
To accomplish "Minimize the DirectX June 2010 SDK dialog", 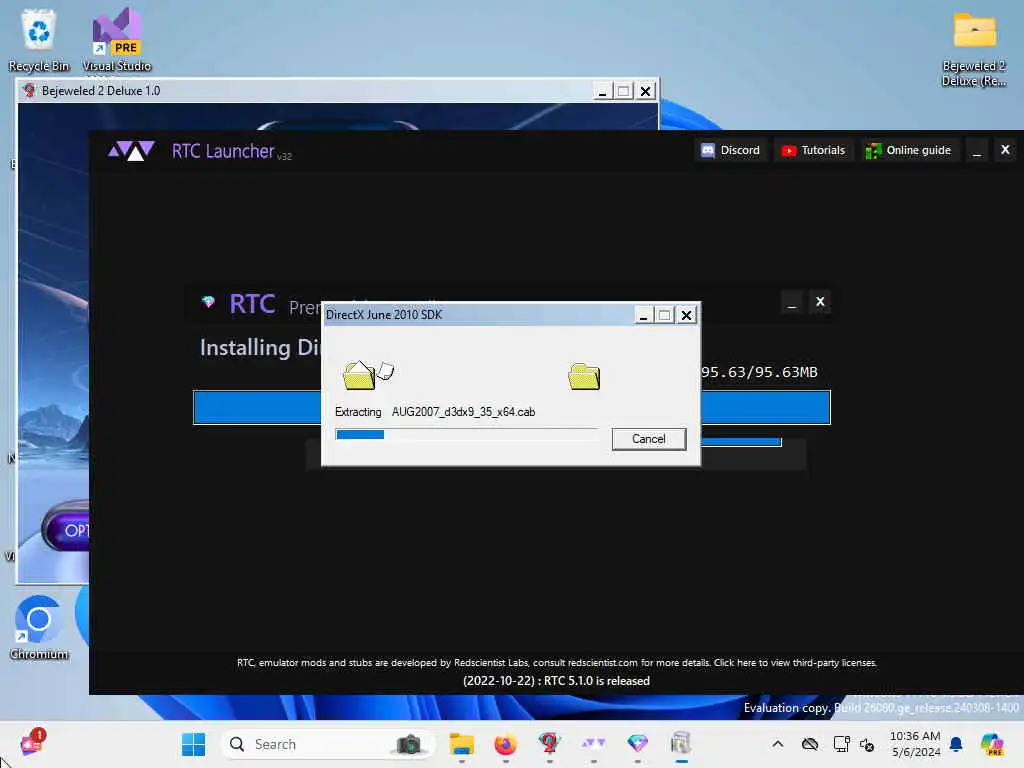I will (643, 315).
